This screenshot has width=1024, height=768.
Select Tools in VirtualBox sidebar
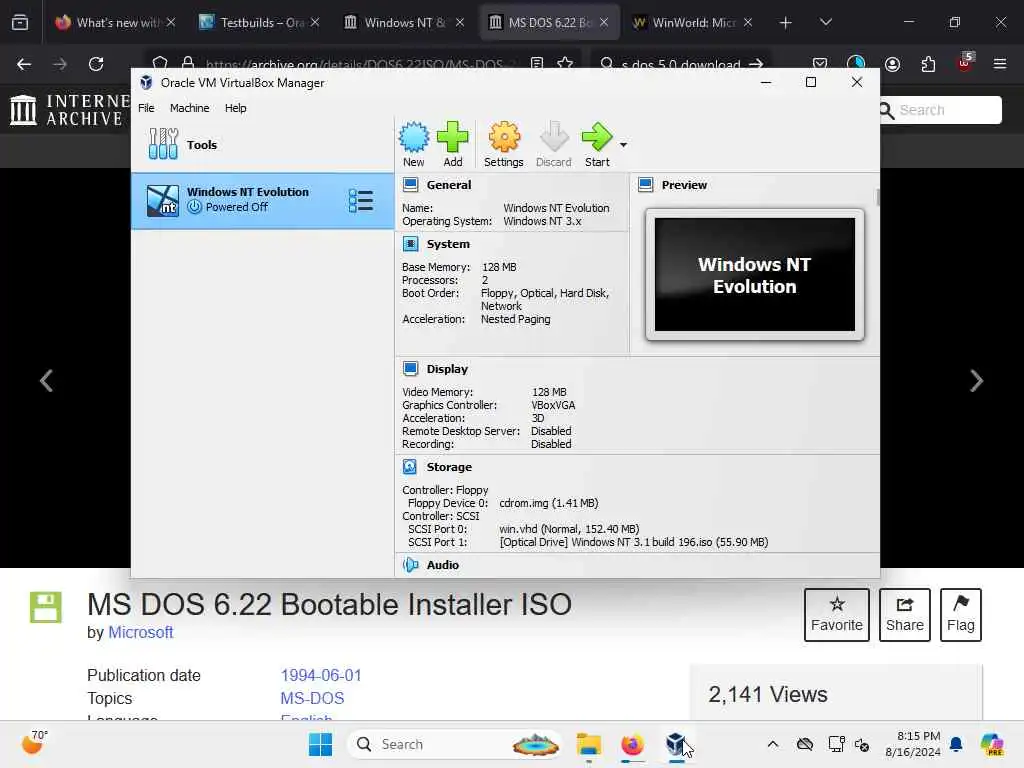[263, 144]
